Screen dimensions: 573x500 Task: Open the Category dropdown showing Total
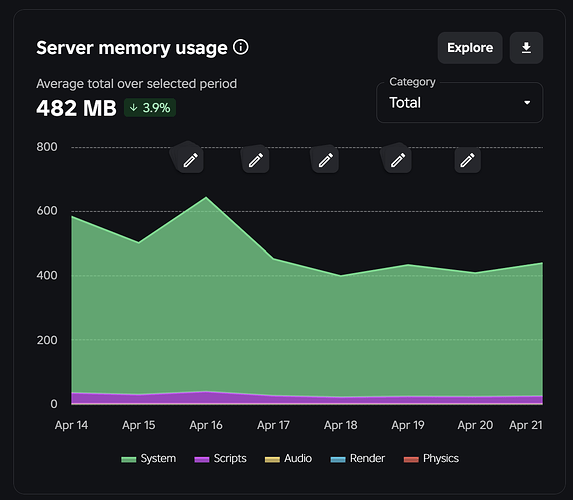(x=459, y=103)
